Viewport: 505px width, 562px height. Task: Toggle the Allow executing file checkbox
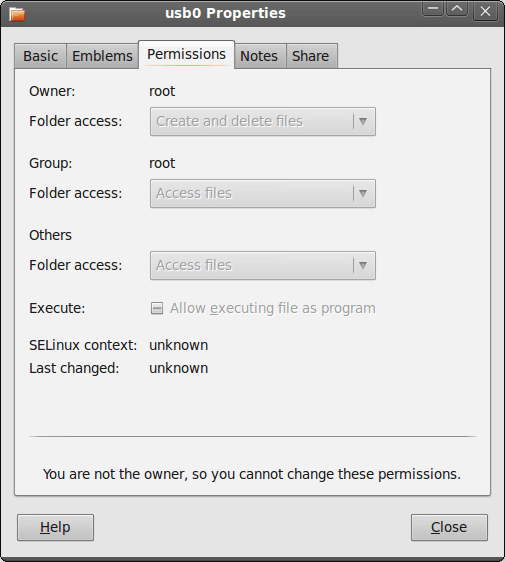[157, 308]
